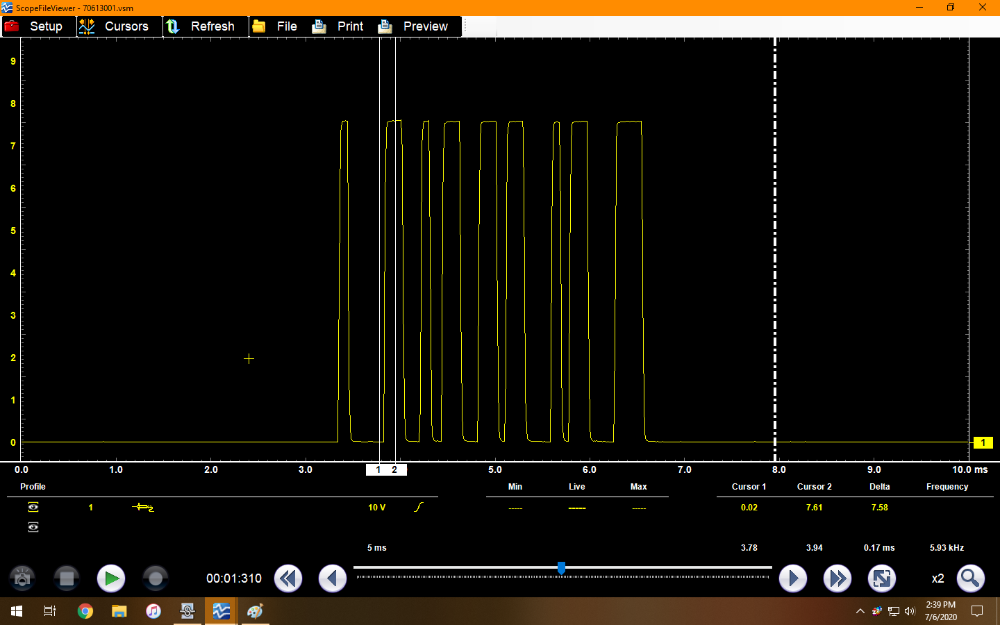Rewind with the double-left arrow button
1000x625 pixels.
288,578
